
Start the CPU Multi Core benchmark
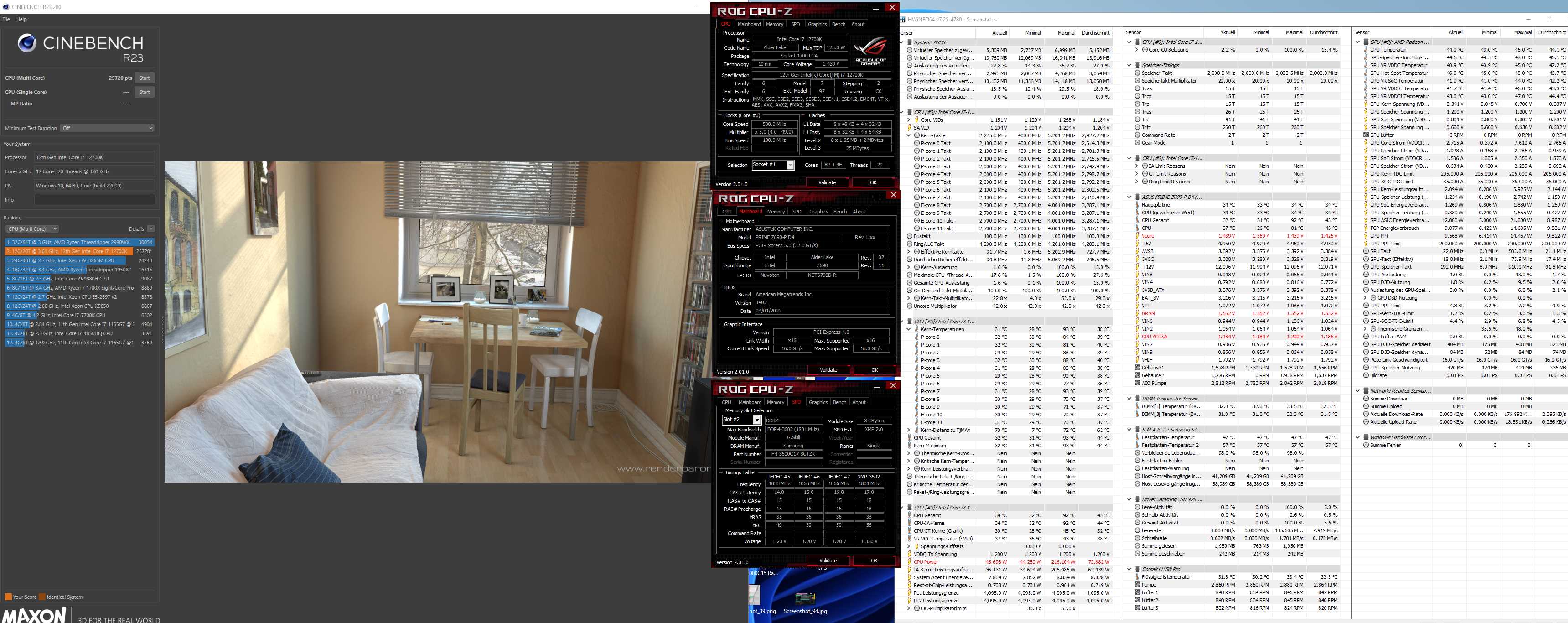pos(144,78)
